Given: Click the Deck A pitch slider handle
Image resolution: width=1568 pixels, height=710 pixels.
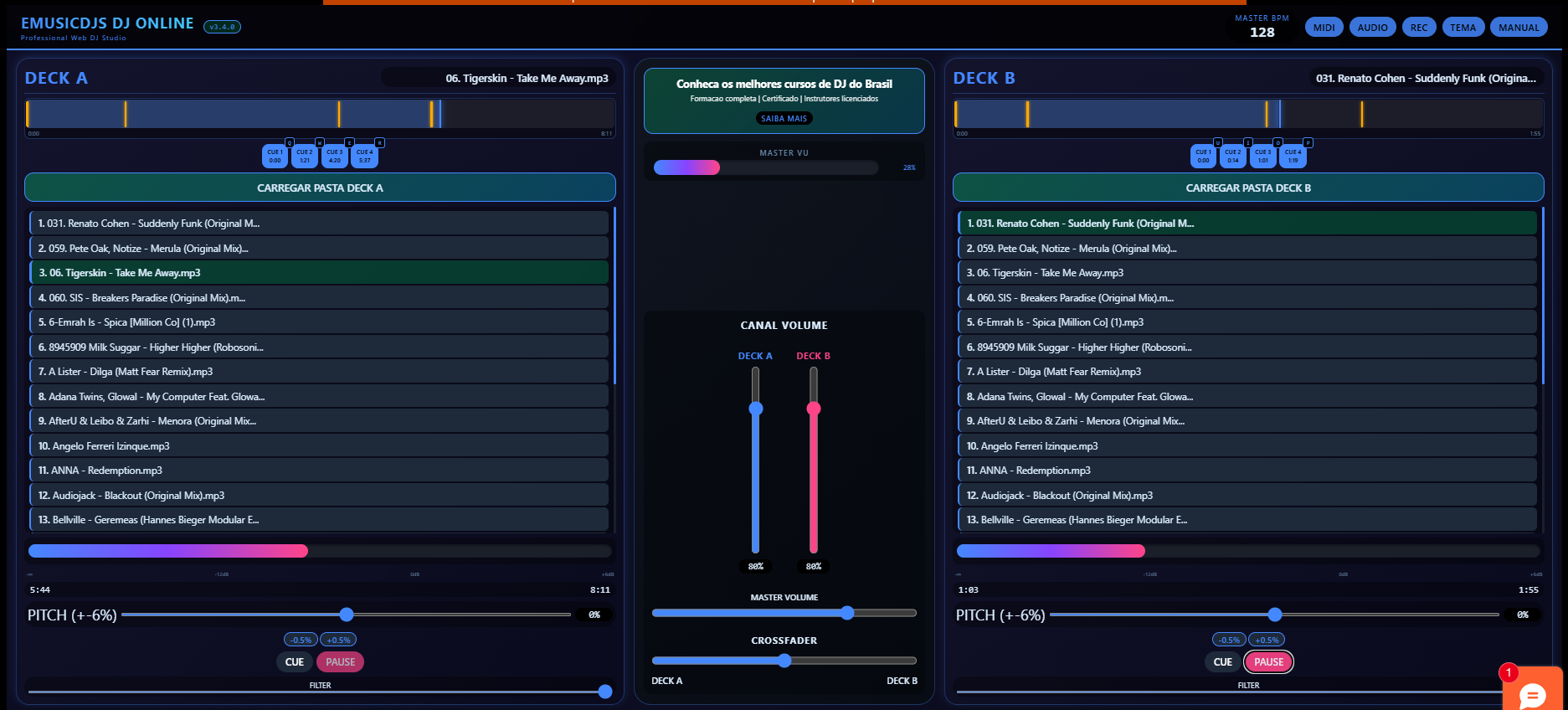Looking at the screenshot, I should pyautogui.click(x=347, y=615).
